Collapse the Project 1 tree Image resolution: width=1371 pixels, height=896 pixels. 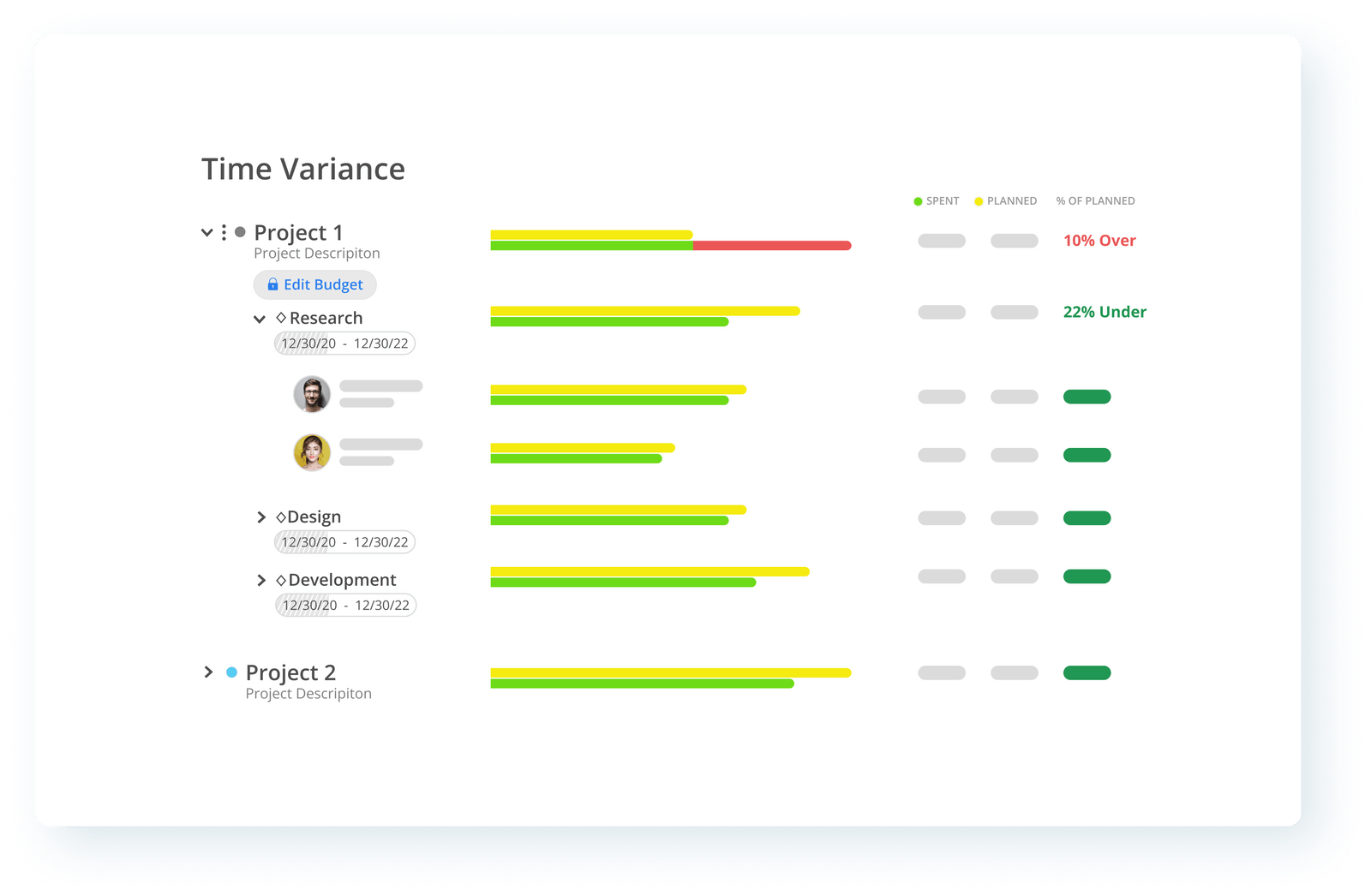tap(207, 231)
